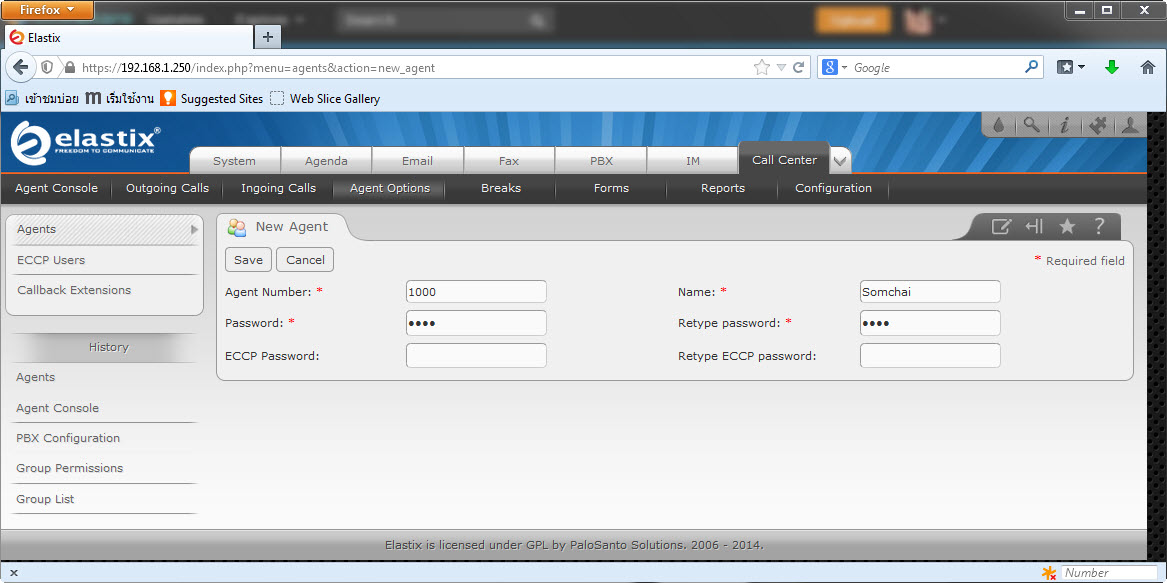
Task: Open the Reports submenu item
Action: tap(722, 188)
